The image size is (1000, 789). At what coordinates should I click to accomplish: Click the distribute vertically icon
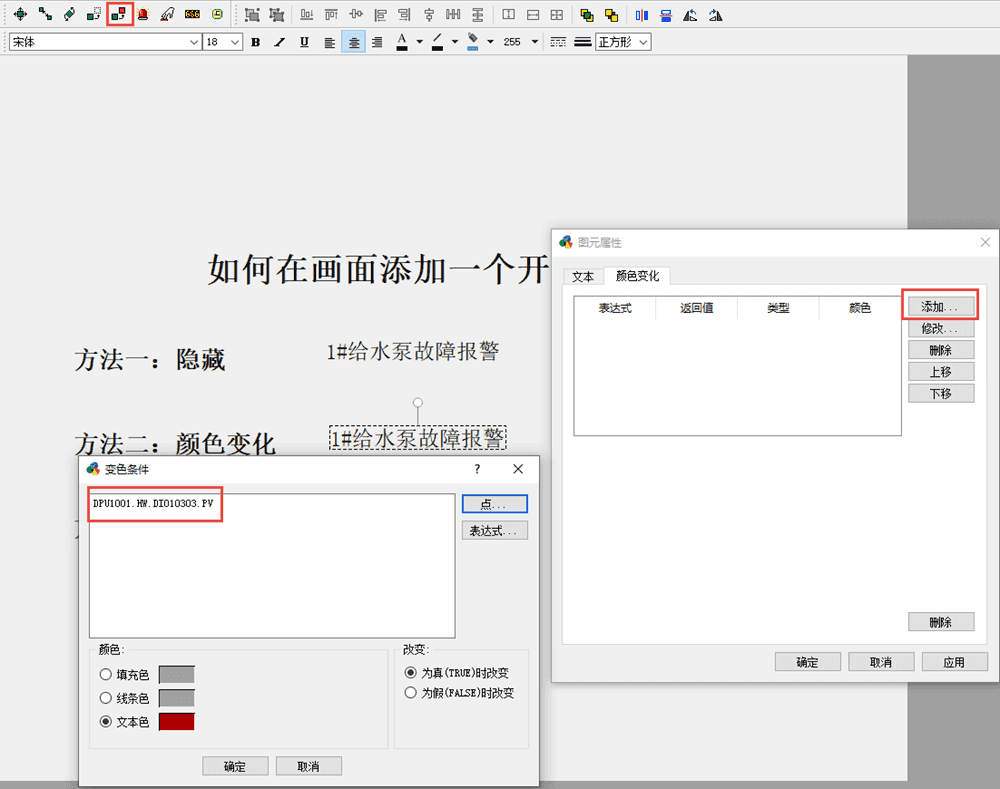pyautogui.click(x=478, y=15)
